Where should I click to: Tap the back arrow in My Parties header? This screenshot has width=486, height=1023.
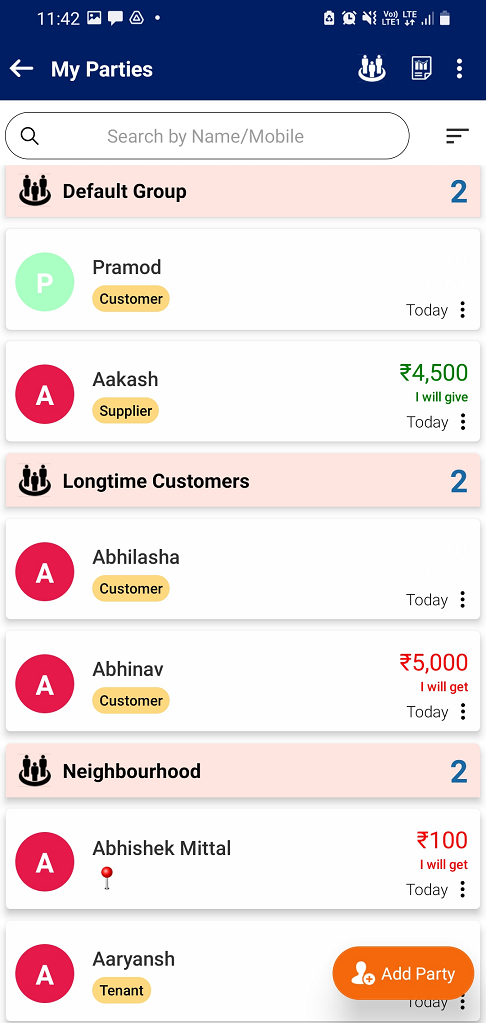pyautogui.click(x=22, y=69)
